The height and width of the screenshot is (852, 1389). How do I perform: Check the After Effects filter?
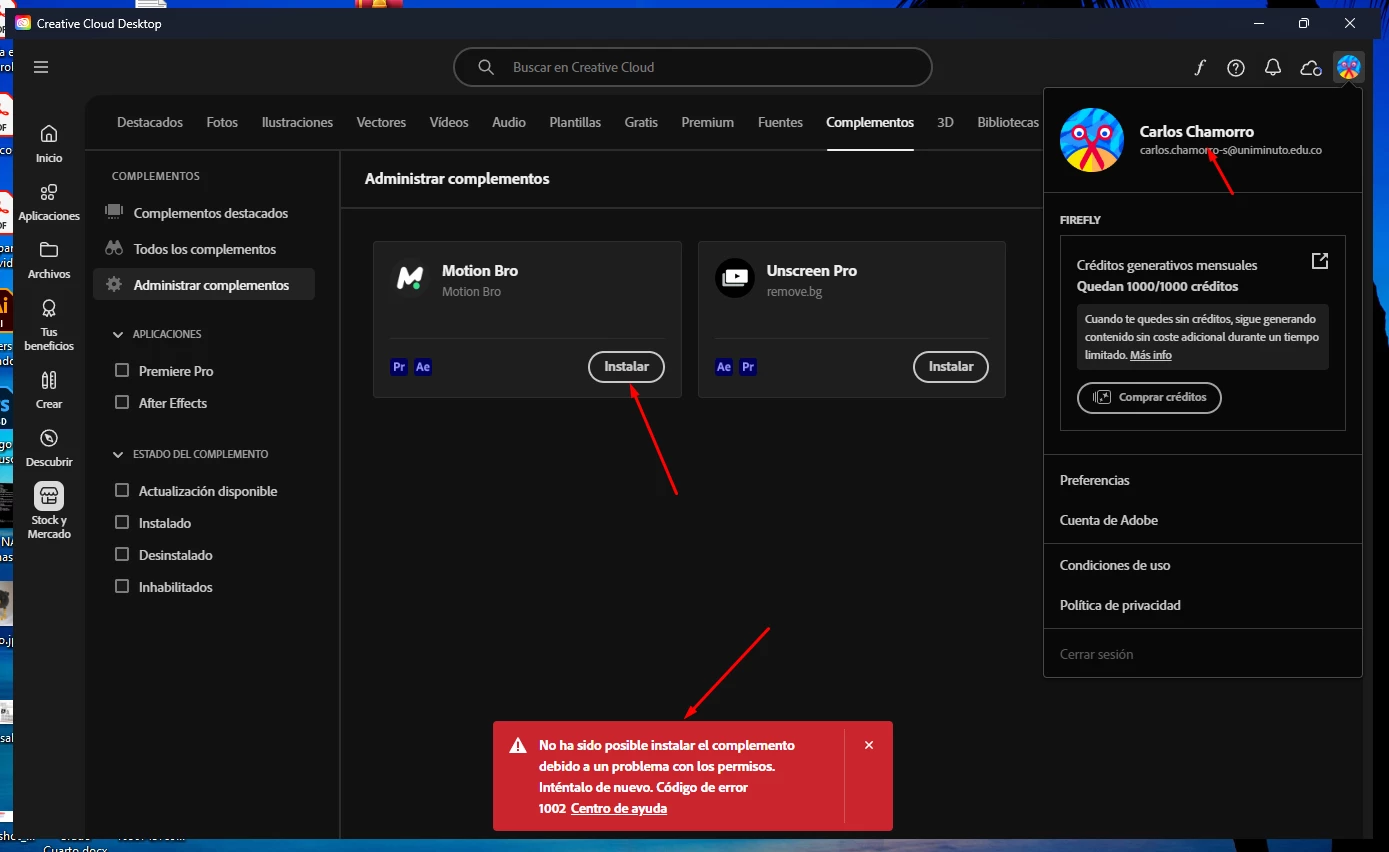tap(122, 403)
